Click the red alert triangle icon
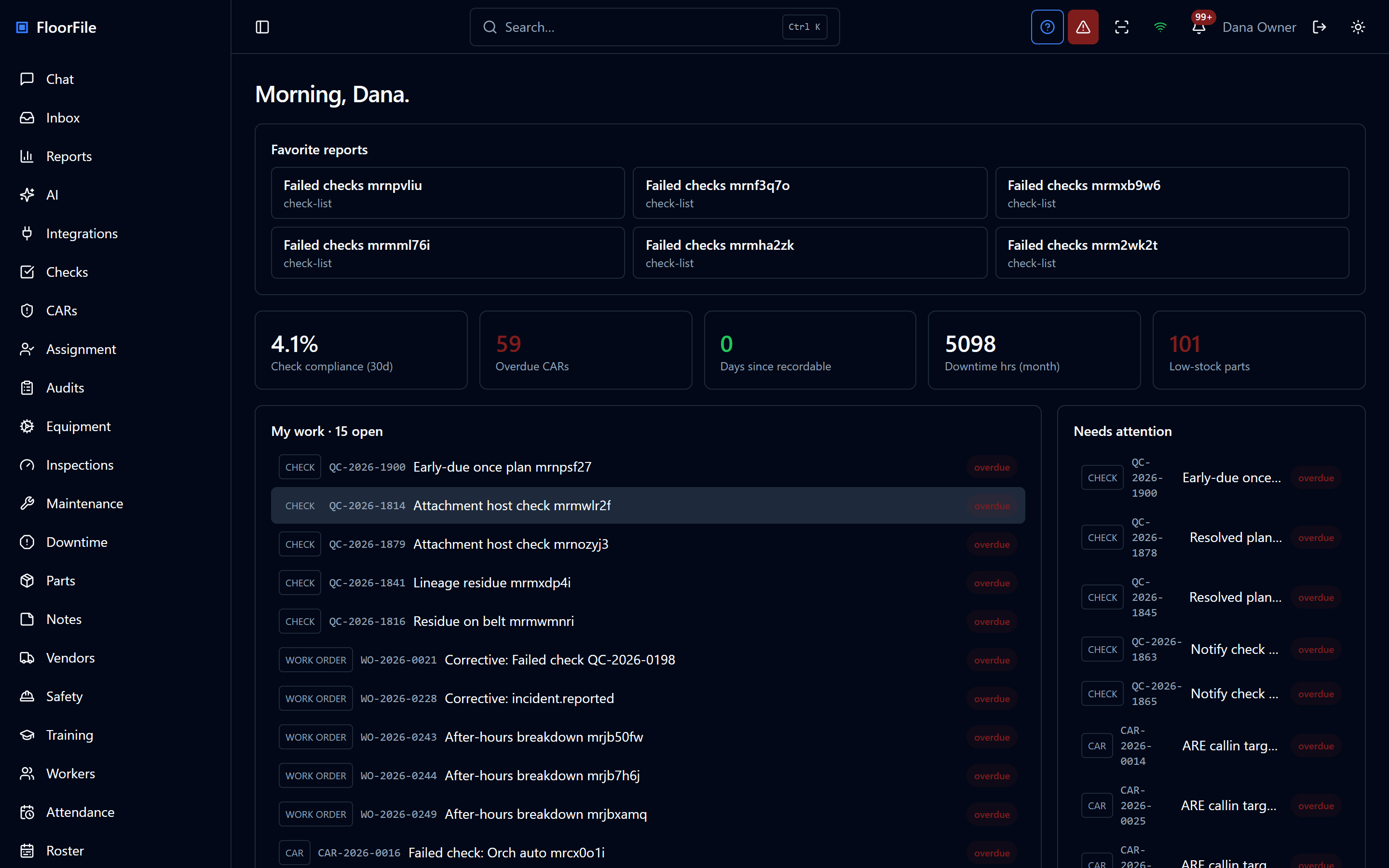 tap(1082, 27)
